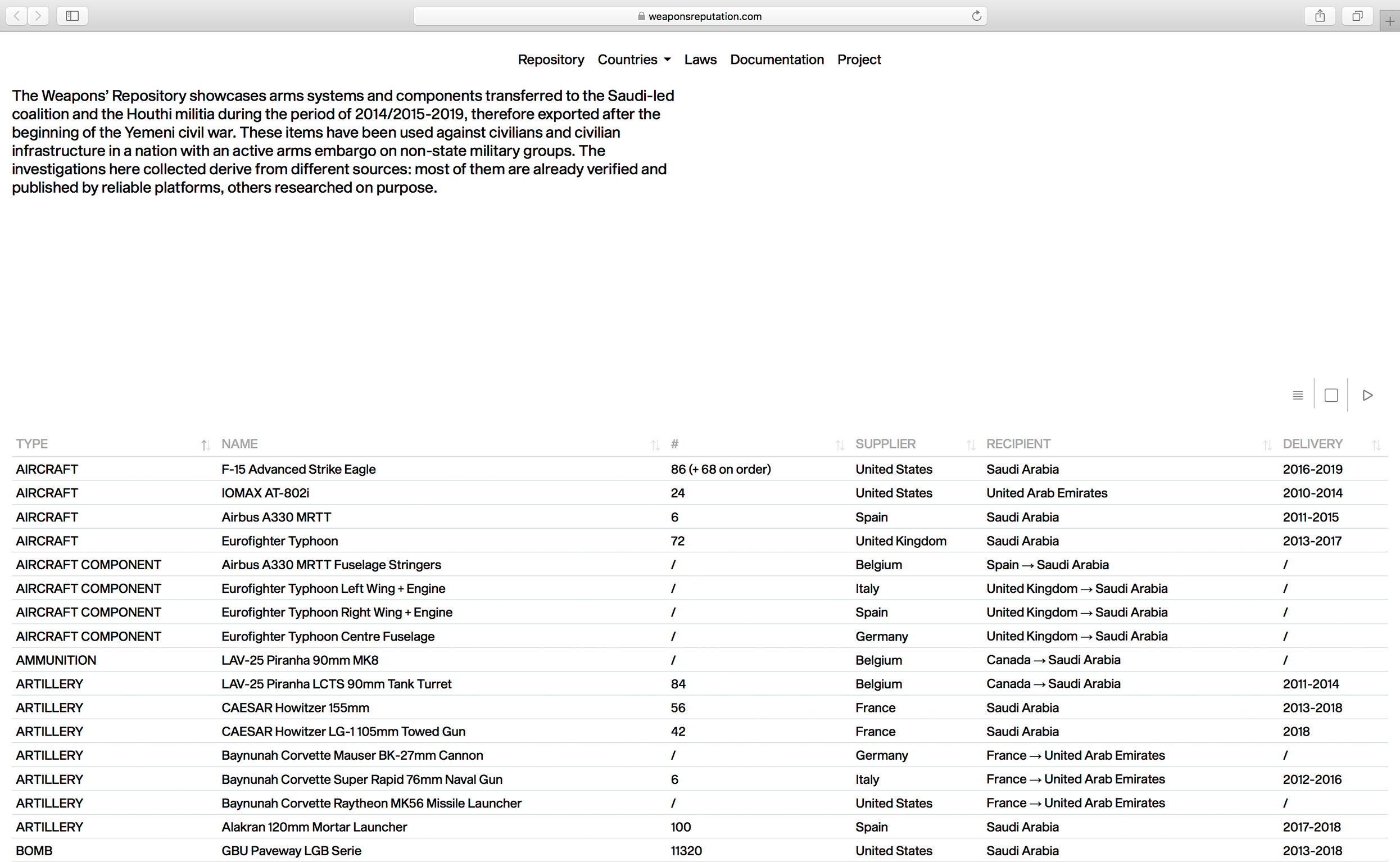1400x862 pixels.
Task: Switch to list view of the repository
Action: pos(1297,394)
